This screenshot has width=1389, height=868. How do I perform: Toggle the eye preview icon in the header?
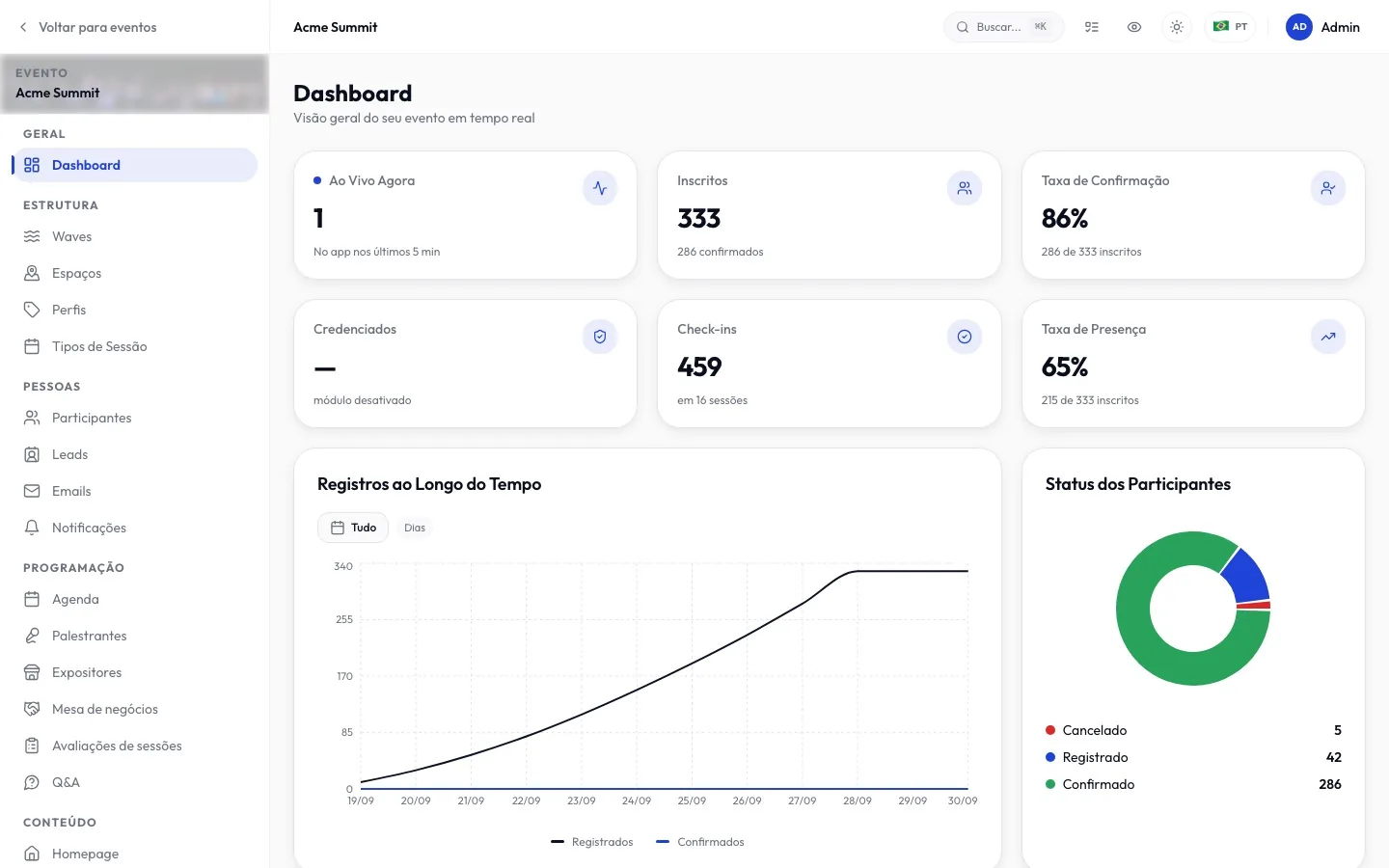(x=1134, y=27)
